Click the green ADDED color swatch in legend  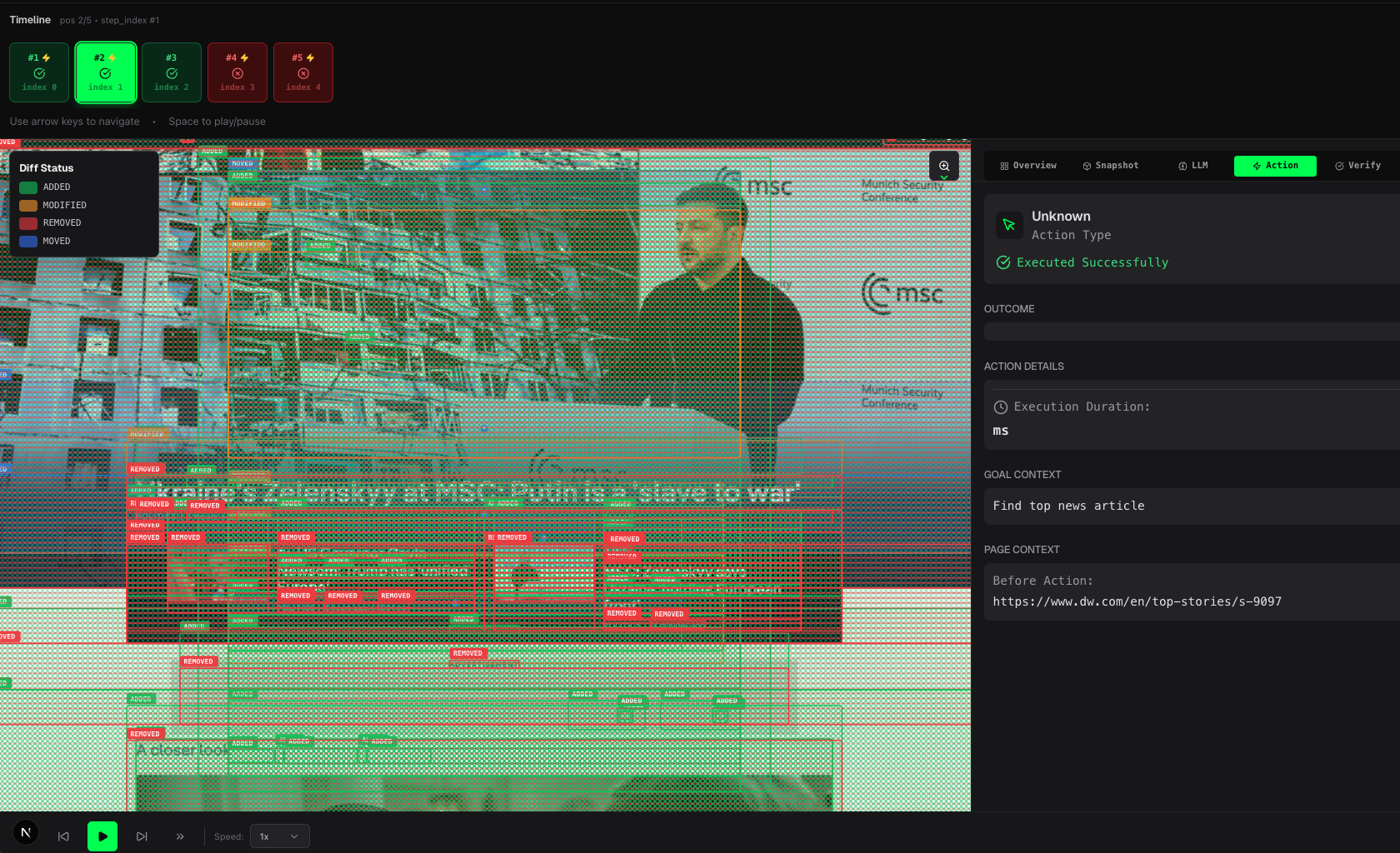point(28,187)
